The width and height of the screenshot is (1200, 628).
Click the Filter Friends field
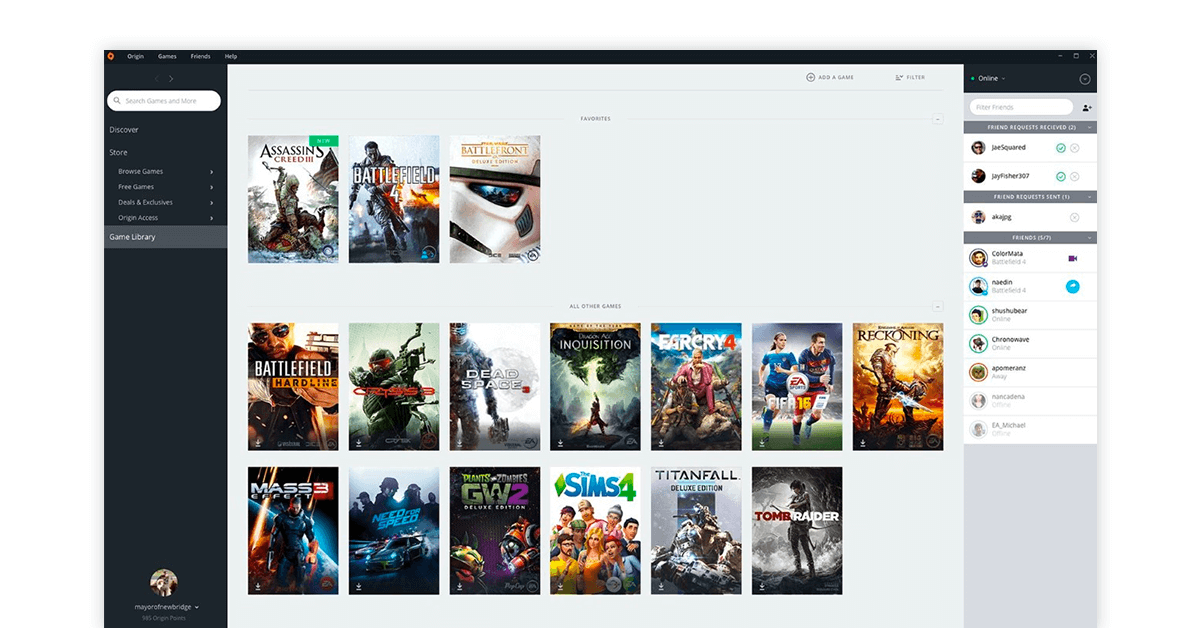pyautogui.click(x=1021, y=107)
